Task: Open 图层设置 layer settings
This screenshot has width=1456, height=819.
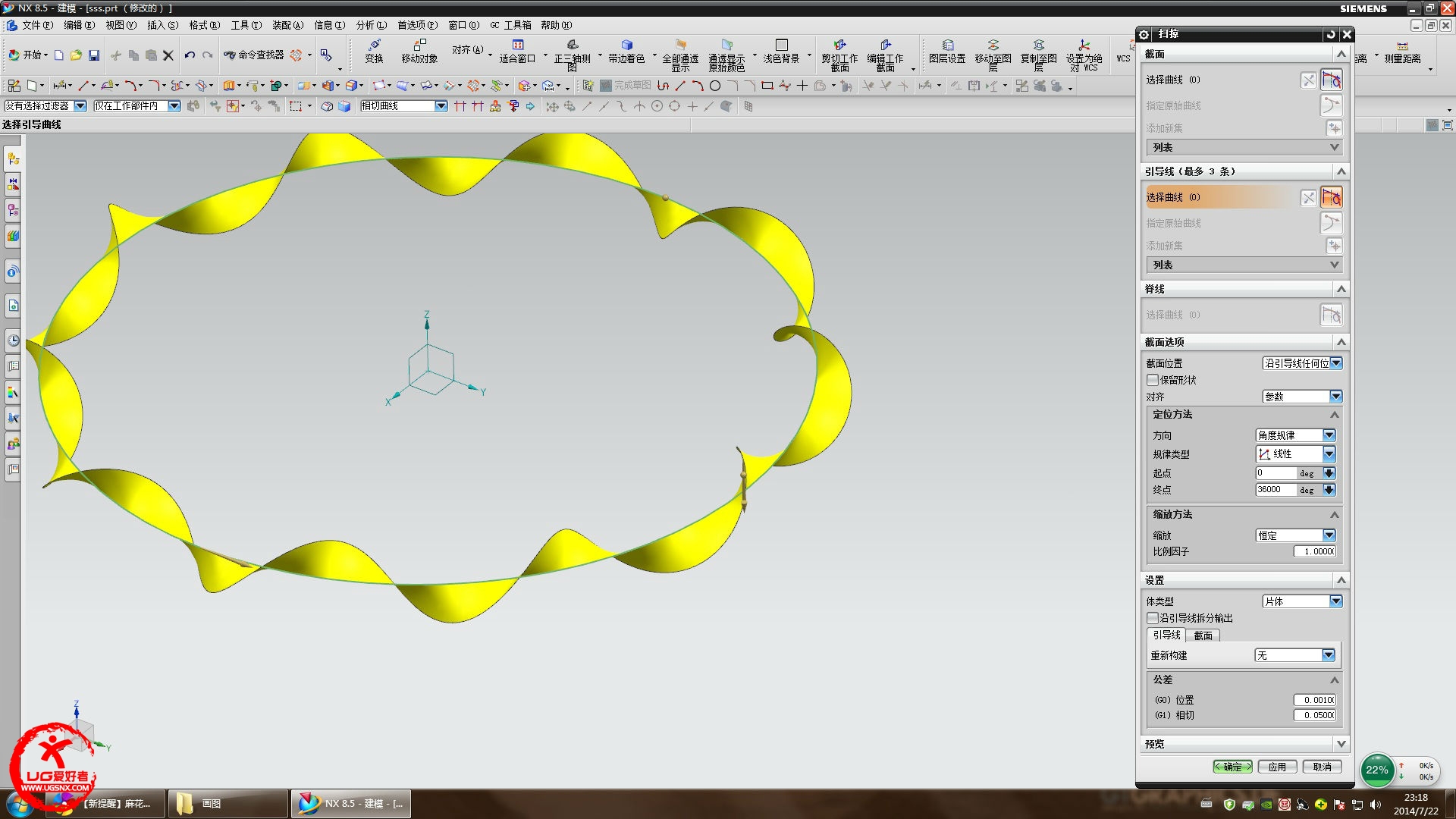Action: coord(947,52)
